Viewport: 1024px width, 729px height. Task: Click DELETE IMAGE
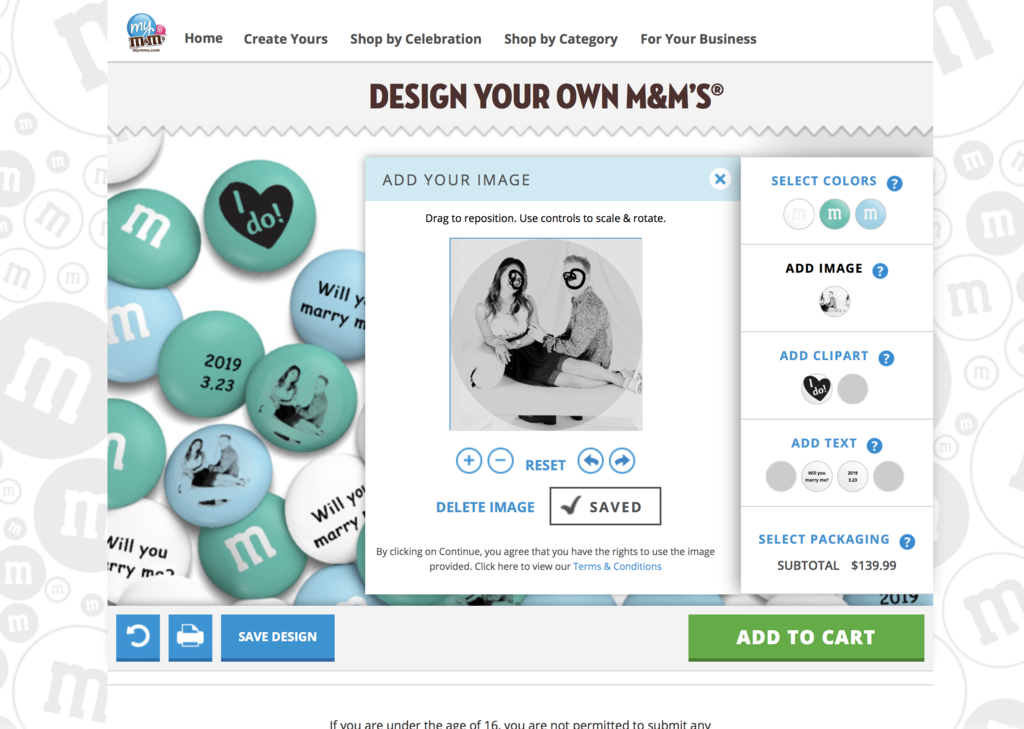pos(485,507)
